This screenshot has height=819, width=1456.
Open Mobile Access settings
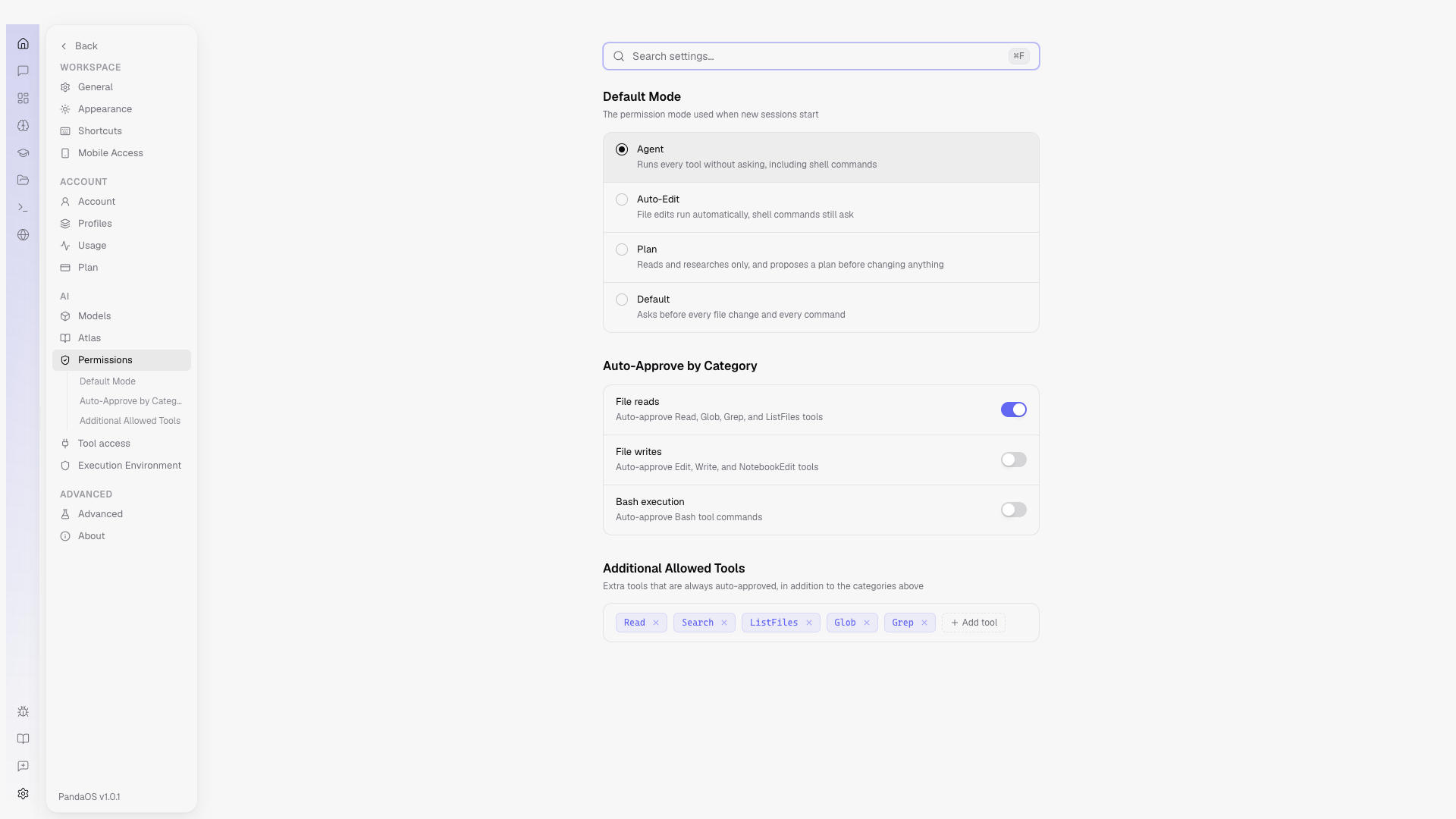(121, 153)
